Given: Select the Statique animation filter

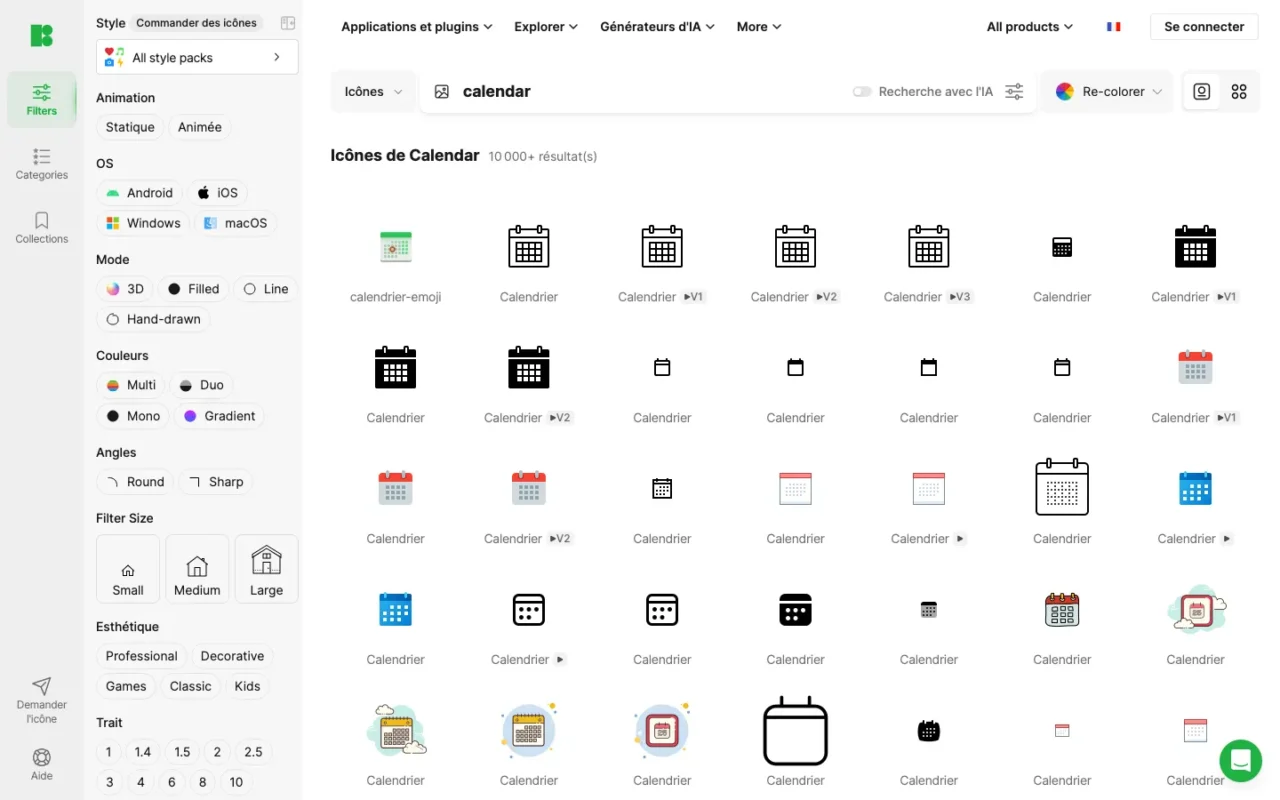Looking at the screenshot, I should click(130, 127).
